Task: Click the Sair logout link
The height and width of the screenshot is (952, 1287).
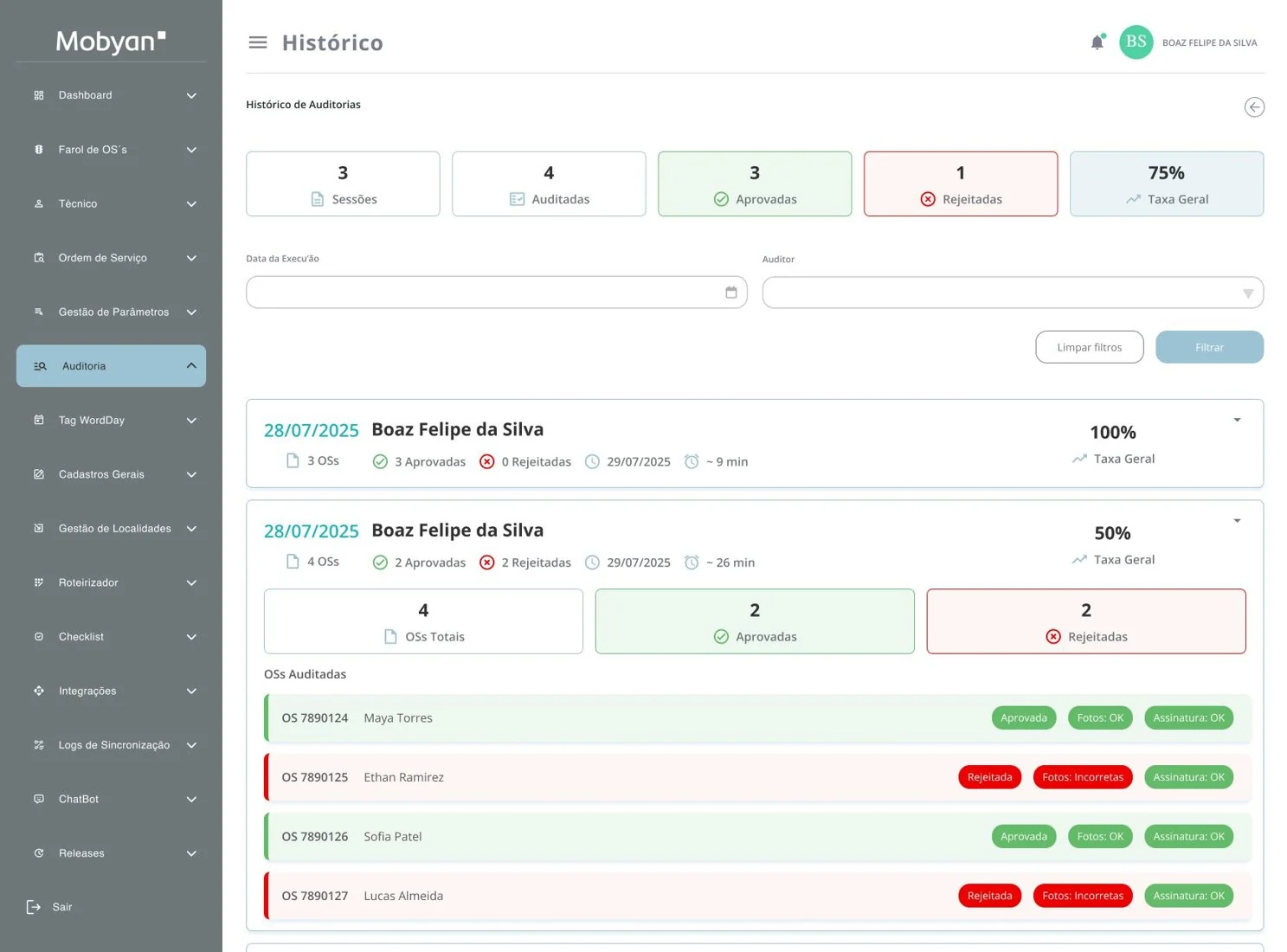Action: [62, 907]
